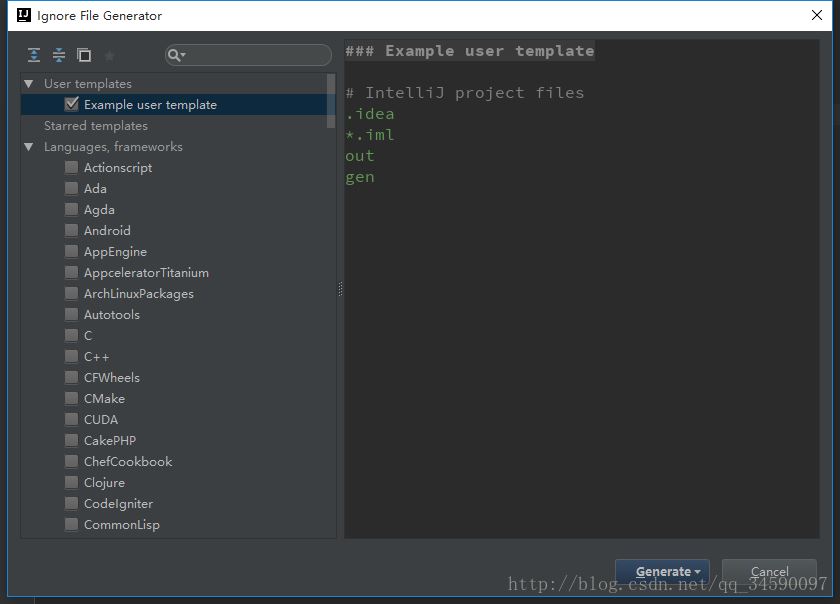Collapse the Languages, frameworks group
The height and width of the screenshot is (604, 840).
pyautogui.click(x=29, y=147)
